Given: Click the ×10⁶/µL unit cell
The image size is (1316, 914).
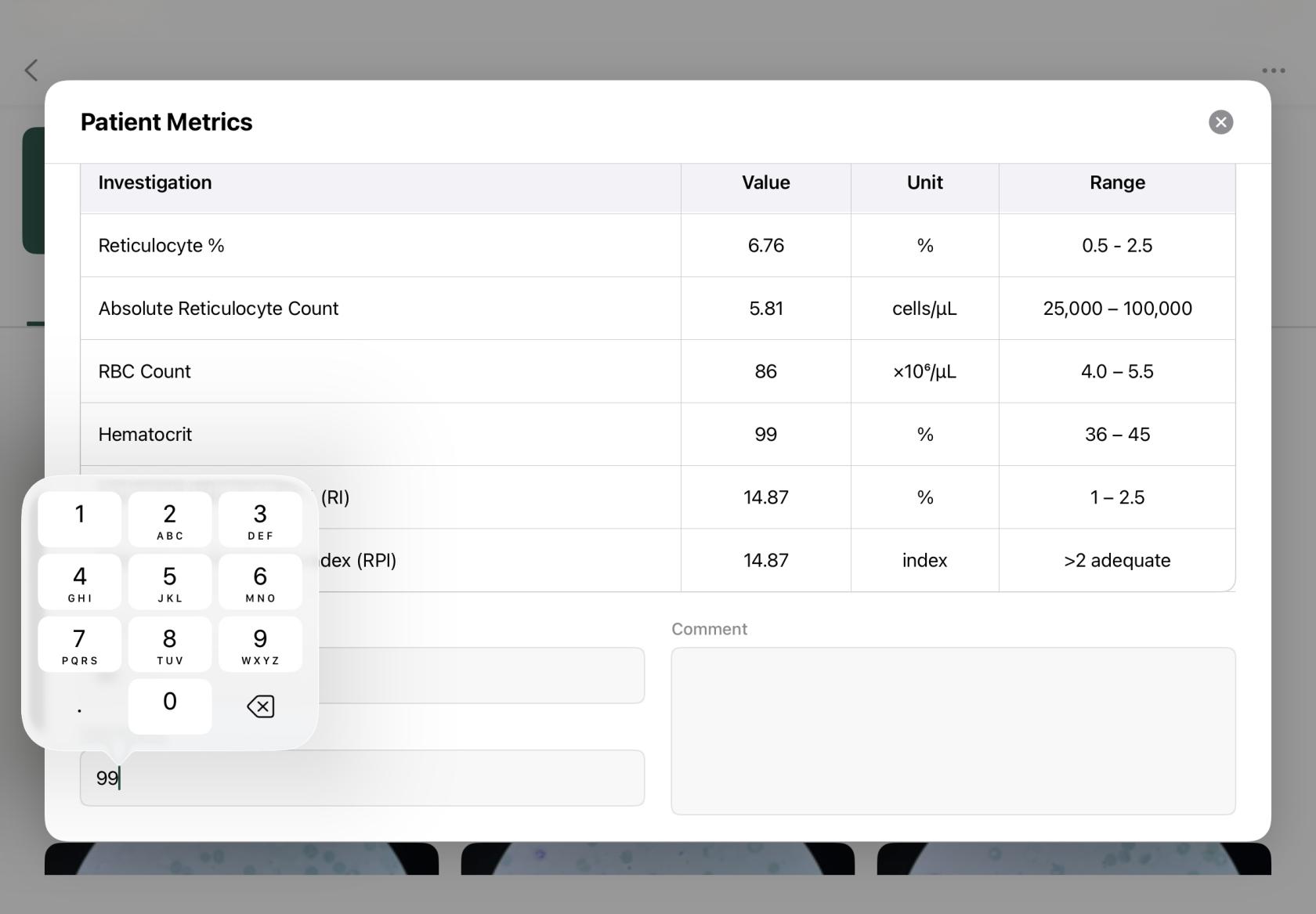Looking at the screenshot, I should pyautogui.click(x=925, y=372).
